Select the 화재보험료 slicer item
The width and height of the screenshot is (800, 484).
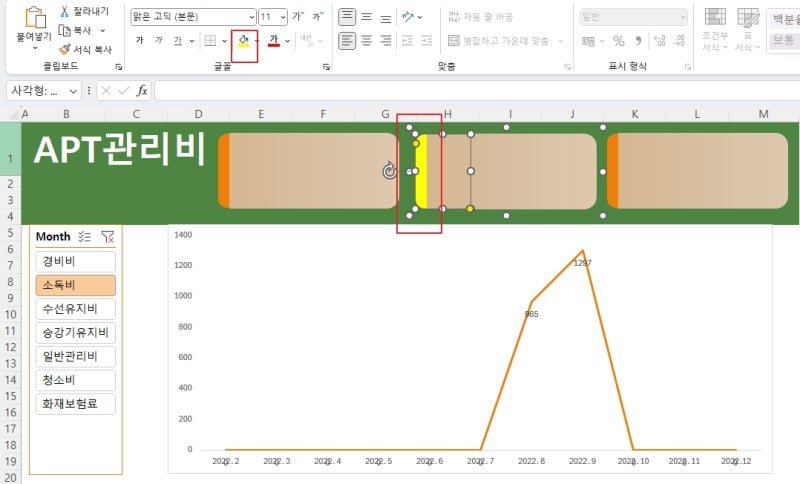76,404
